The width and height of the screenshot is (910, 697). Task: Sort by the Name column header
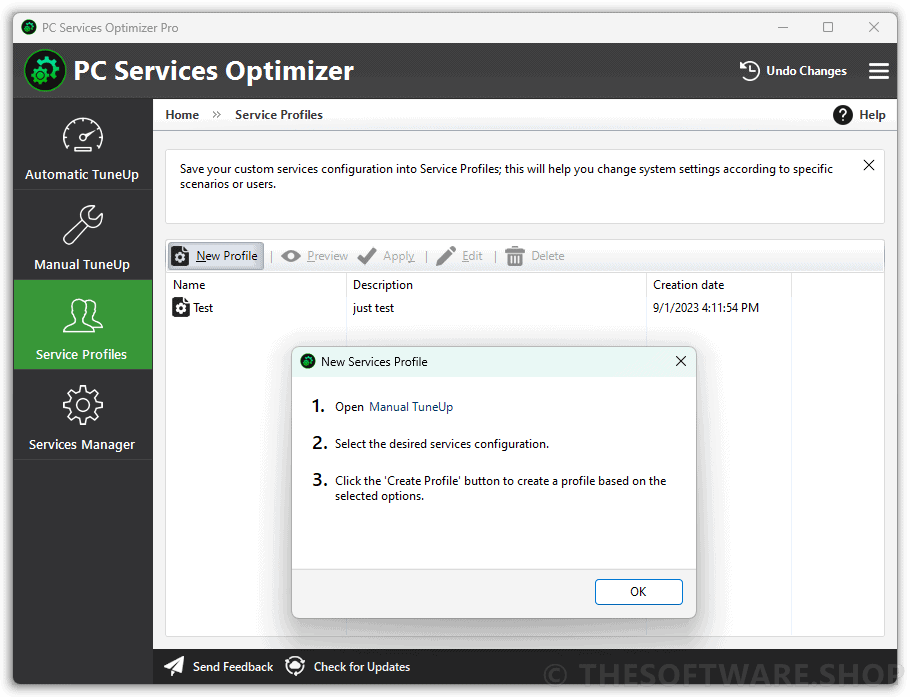[256, 285]
